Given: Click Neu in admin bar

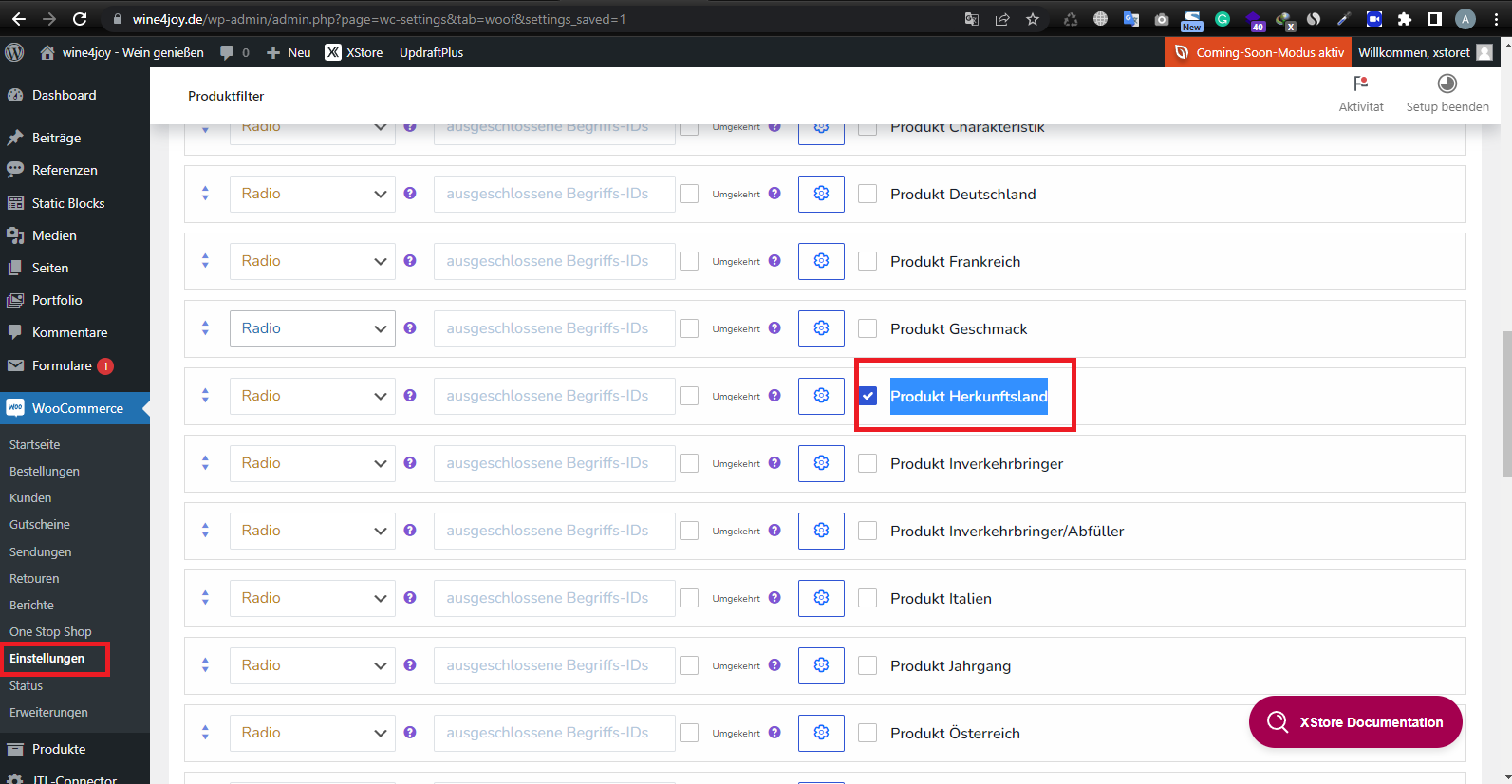Looking at the screenshot, I should point(289,52).
